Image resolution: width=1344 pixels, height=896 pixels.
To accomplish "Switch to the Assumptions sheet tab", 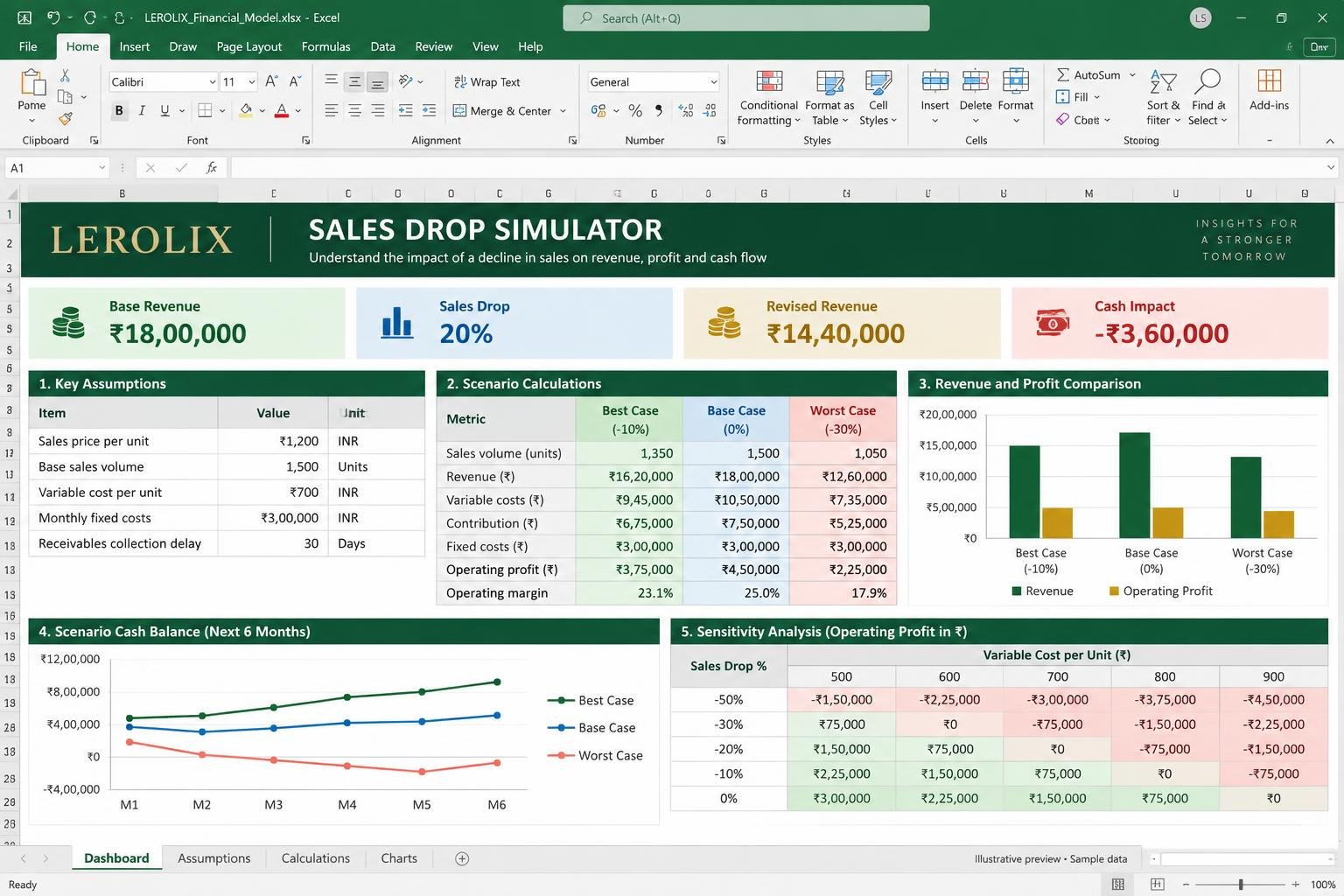I will pyautogui.click(x=213, y=858).
